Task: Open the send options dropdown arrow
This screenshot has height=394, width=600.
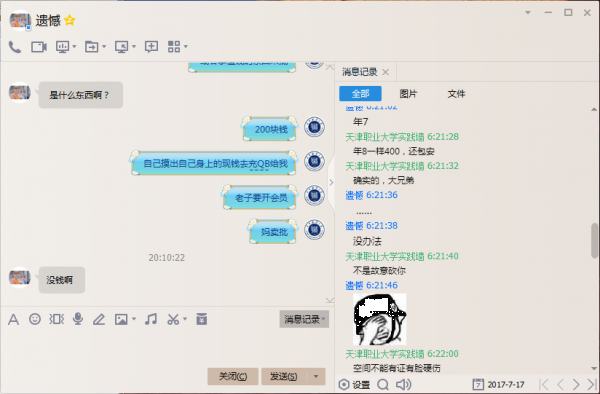Action: pos(316,376)
